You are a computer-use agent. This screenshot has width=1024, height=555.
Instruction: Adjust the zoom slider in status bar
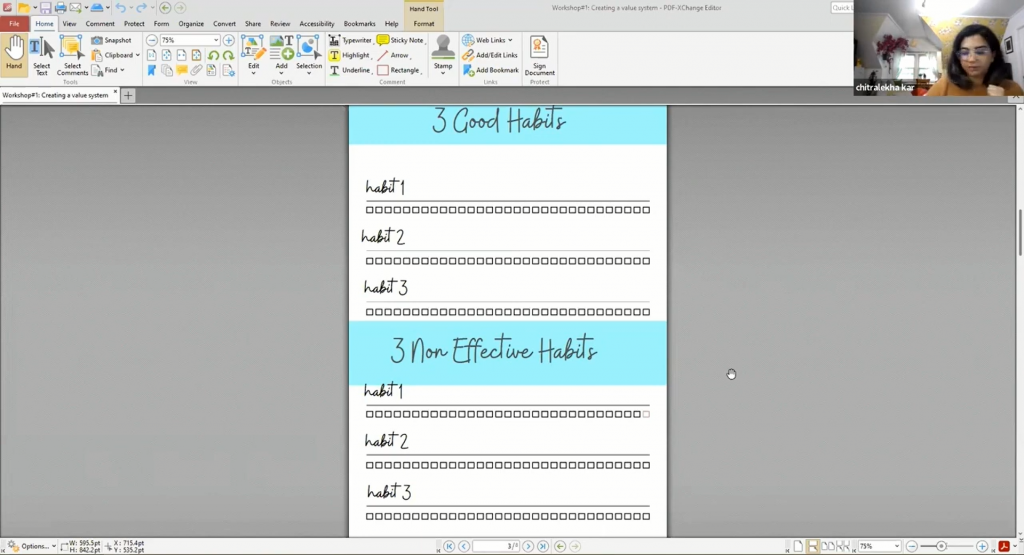click(941, 546)
